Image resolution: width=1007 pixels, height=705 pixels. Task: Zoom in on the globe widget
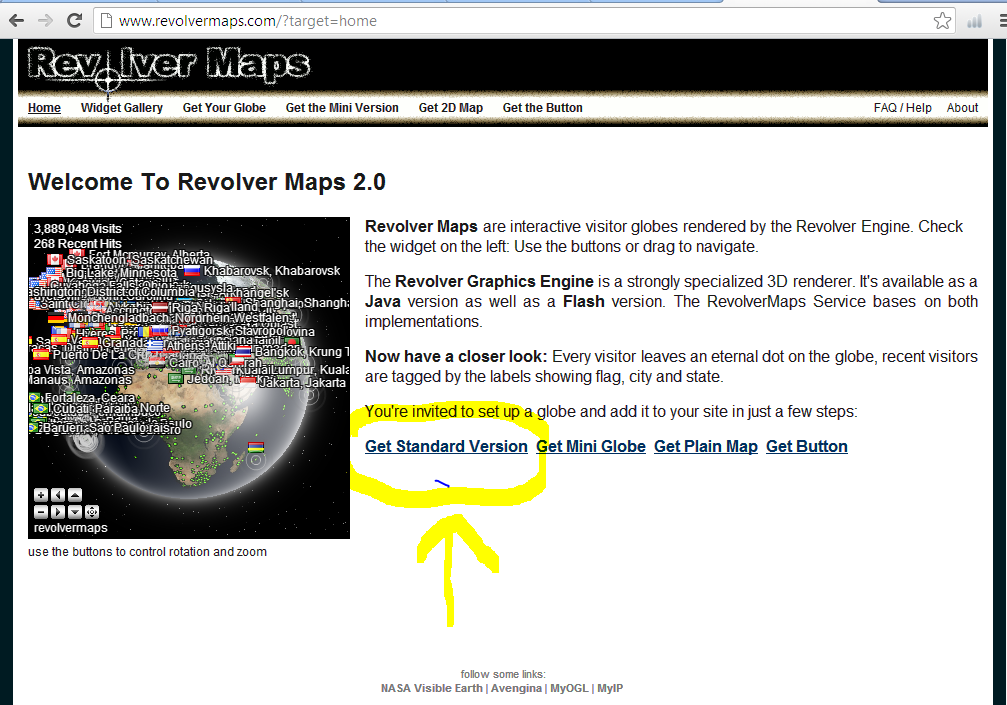(41, 495)
